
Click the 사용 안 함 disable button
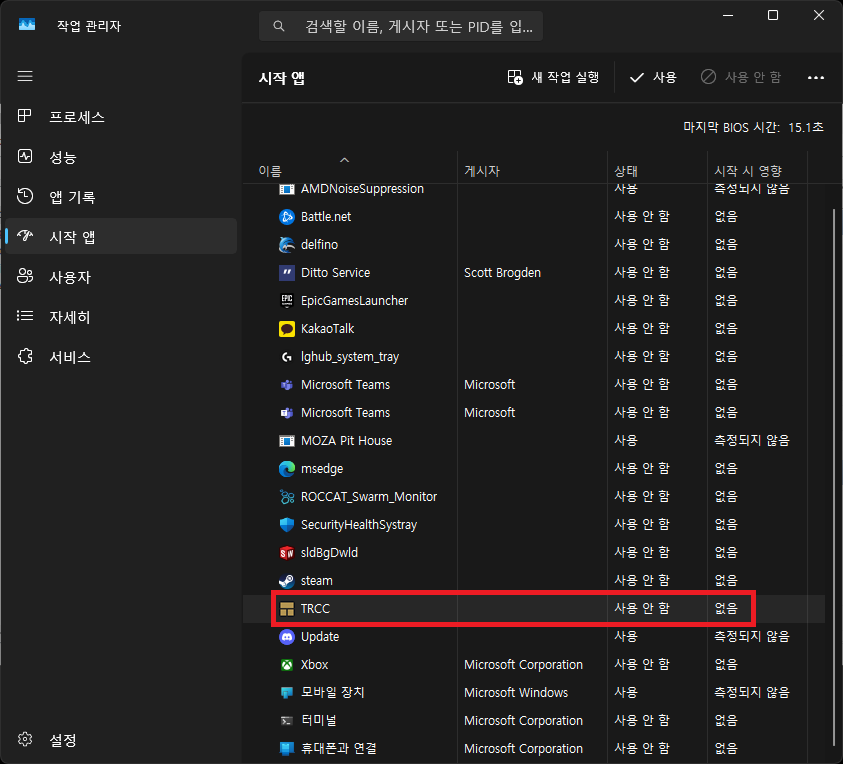coord(741,77)
